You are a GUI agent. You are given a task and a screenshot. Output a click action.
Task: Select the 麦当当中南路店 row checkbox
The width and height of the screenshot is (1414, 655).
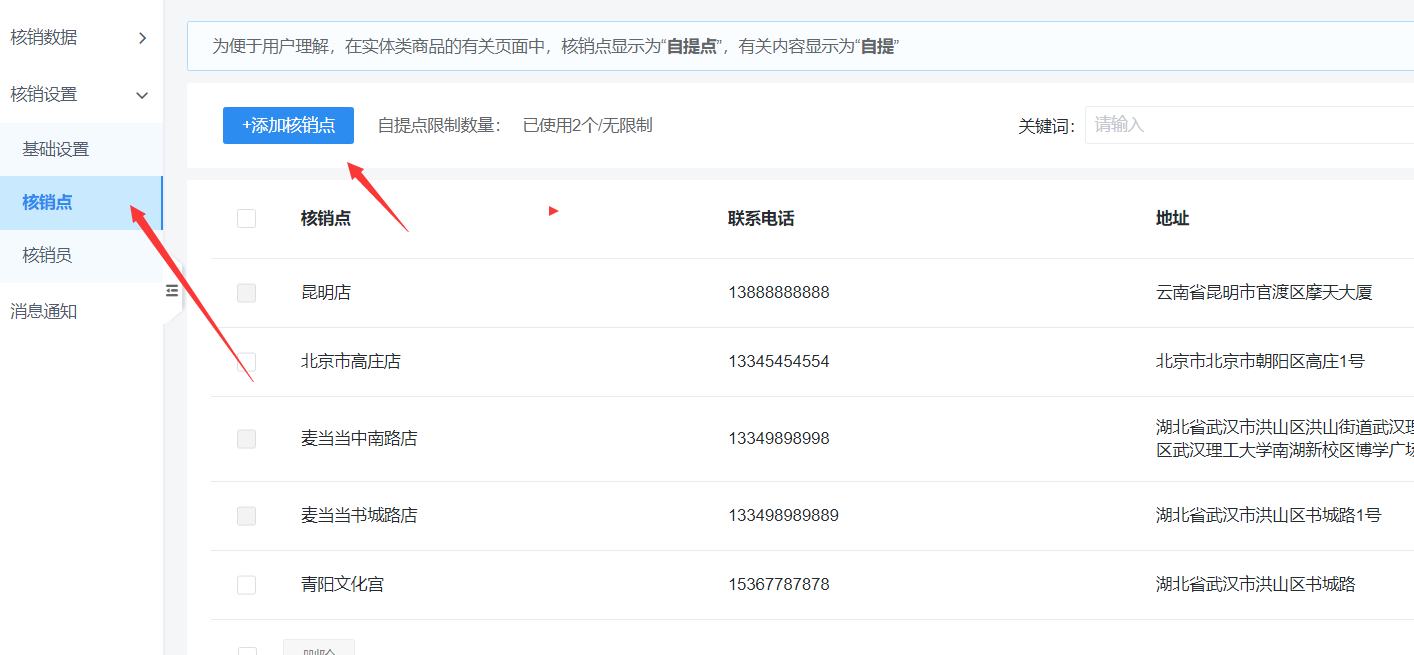coord(246,439)
